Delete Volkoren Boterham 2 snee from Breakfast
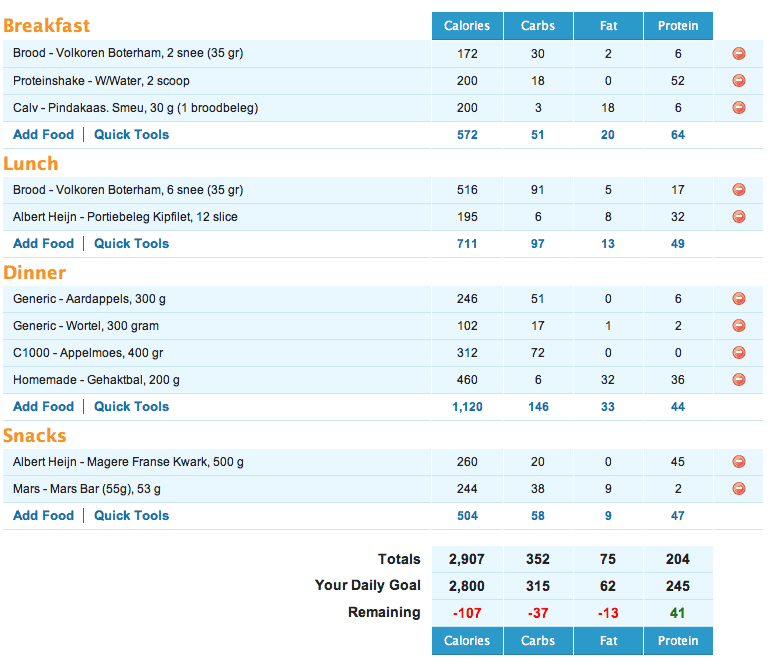This screenshot has width=774, height=665. point(739,54)
